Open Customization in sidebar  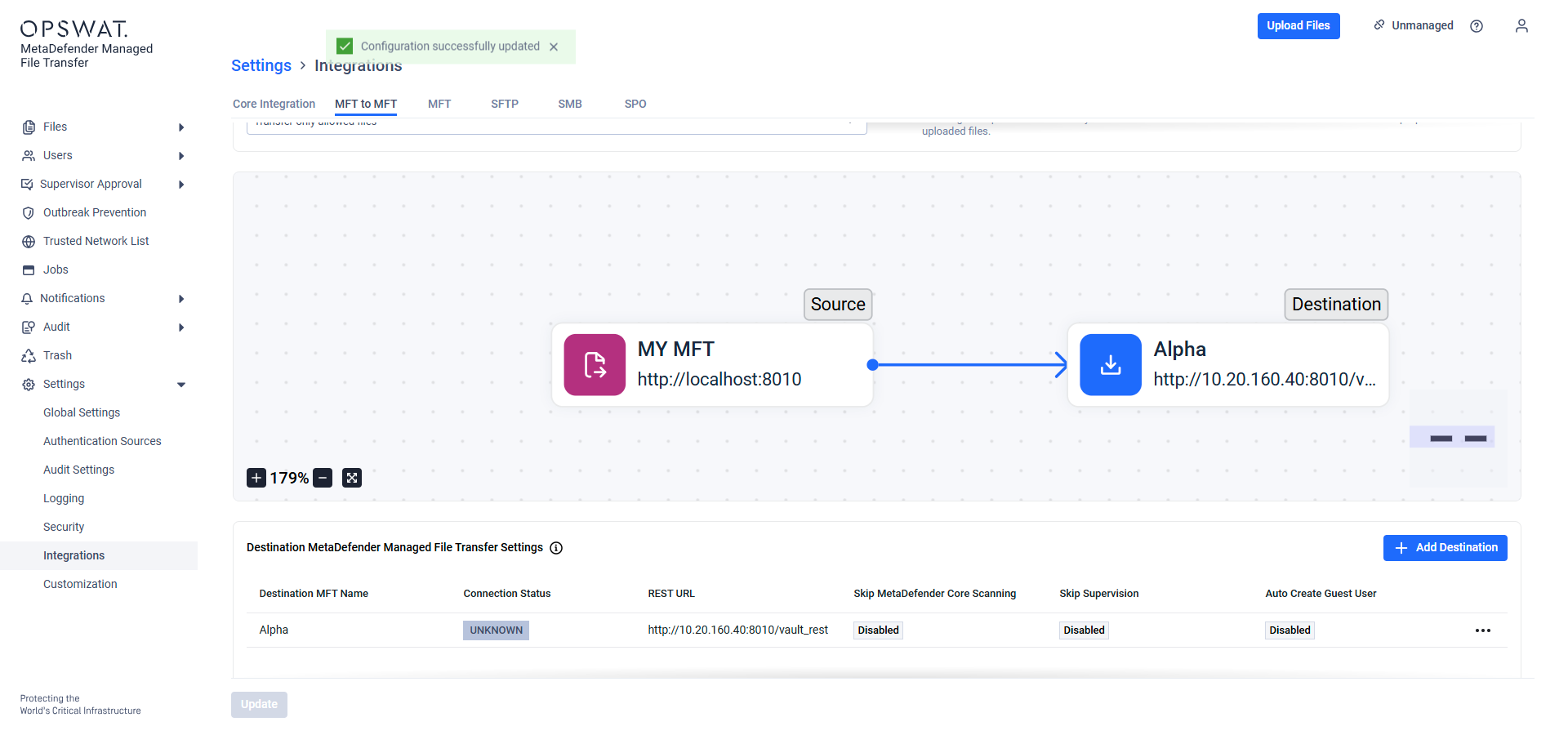coord(80,585)
